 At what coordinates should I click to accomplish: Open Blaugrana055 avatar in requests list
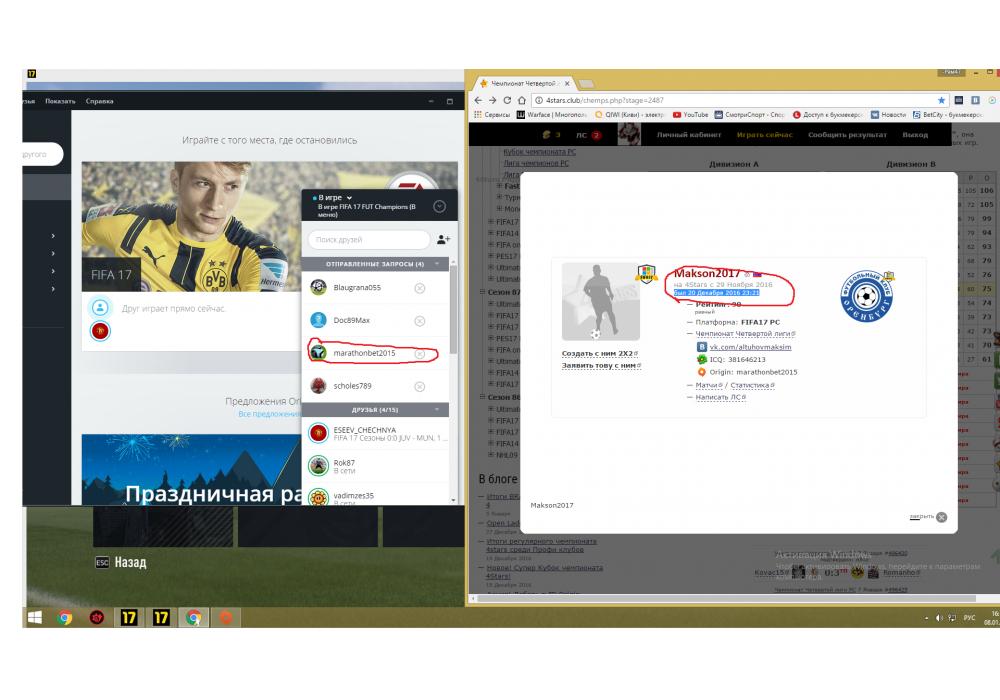(318, 288)
